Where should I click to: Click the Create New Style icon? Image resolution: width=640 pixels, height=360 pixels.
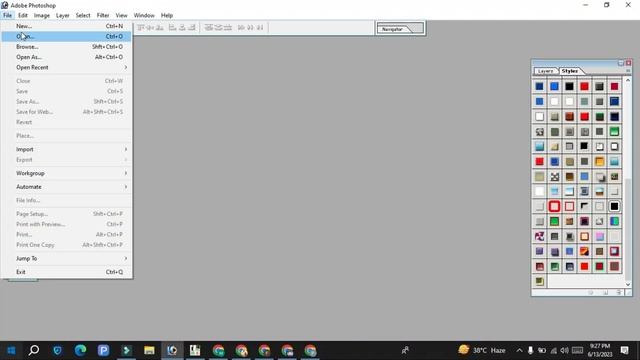(x=606, y=292)
